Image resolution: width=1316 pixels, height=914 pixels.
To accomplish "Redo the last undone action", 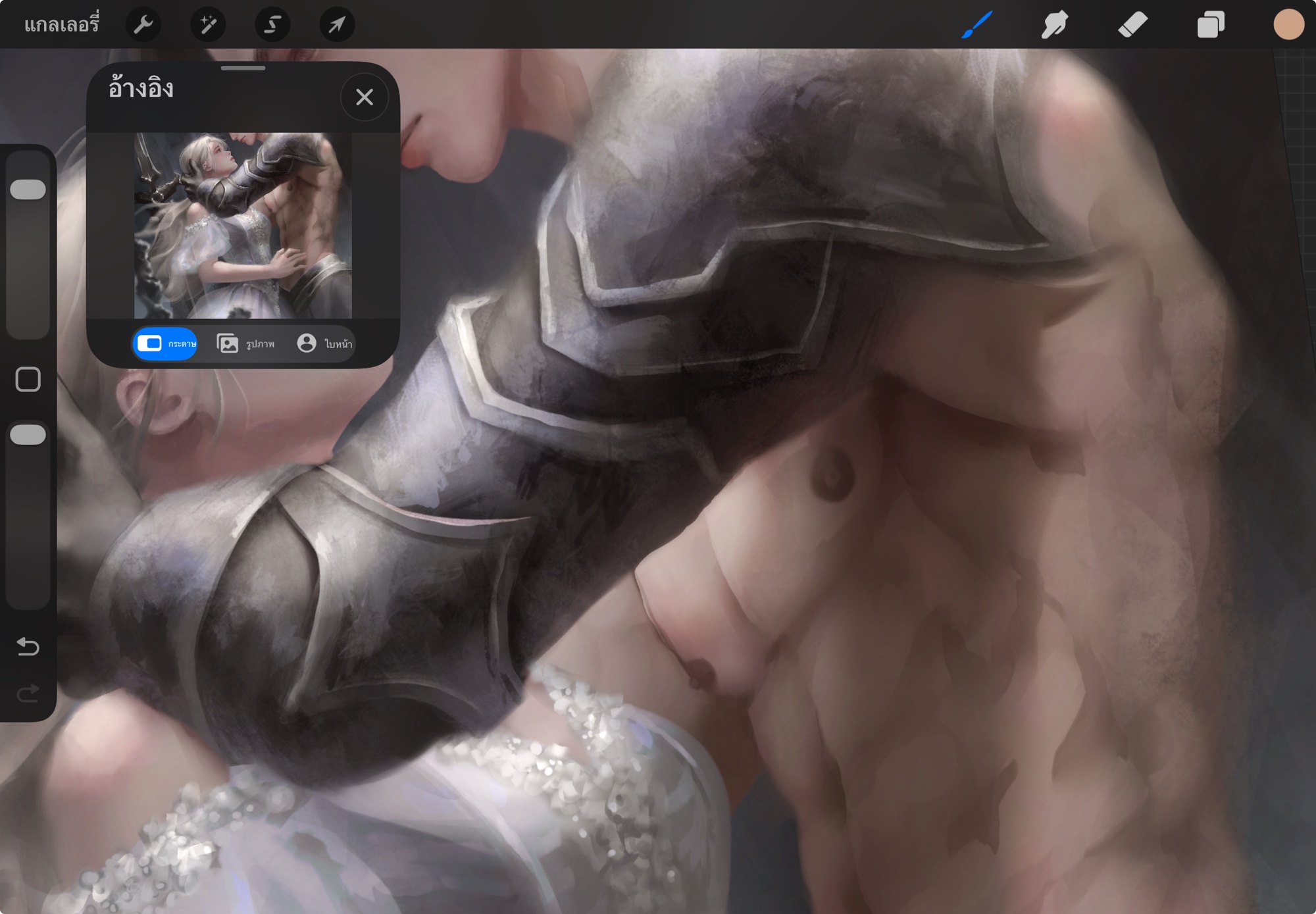I will (28, 694).
